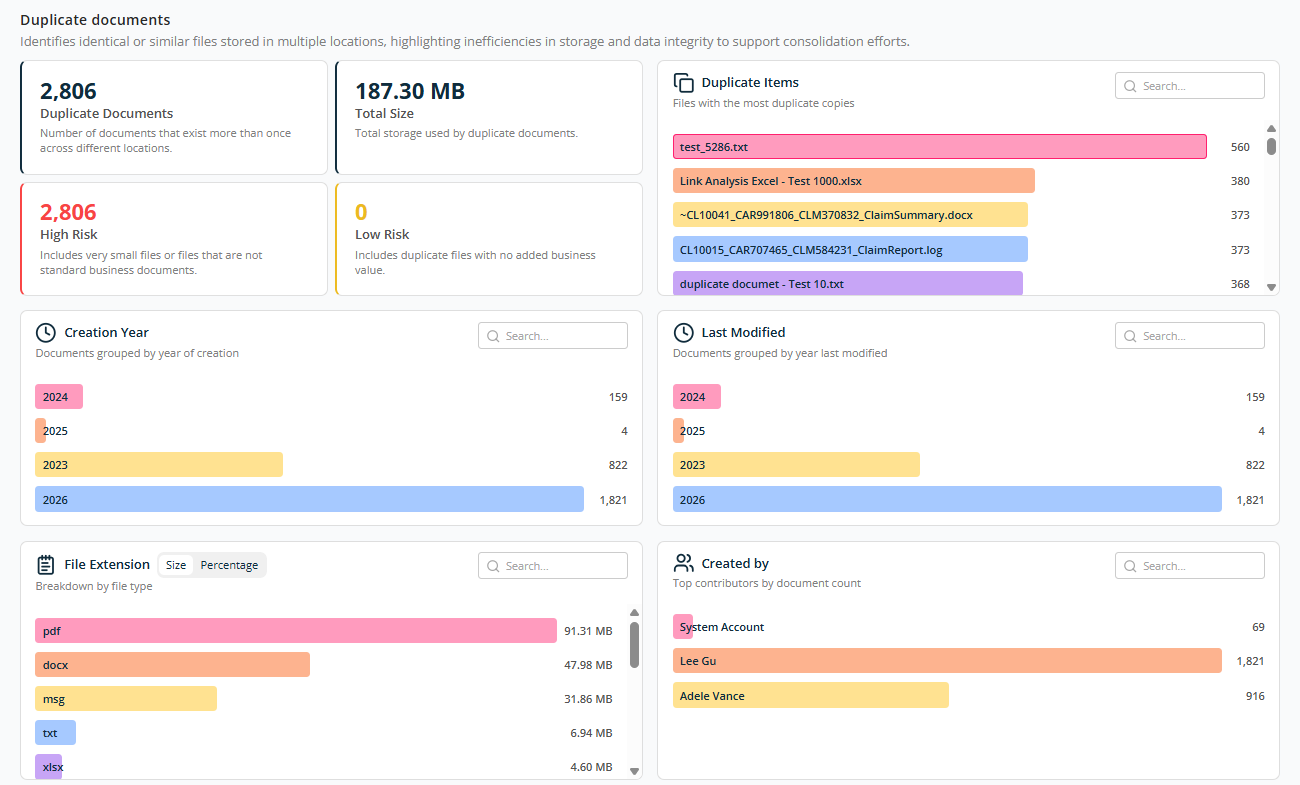Select the test_5286.txt bar
Viewport: 1300px width, 785px height.
940,147
